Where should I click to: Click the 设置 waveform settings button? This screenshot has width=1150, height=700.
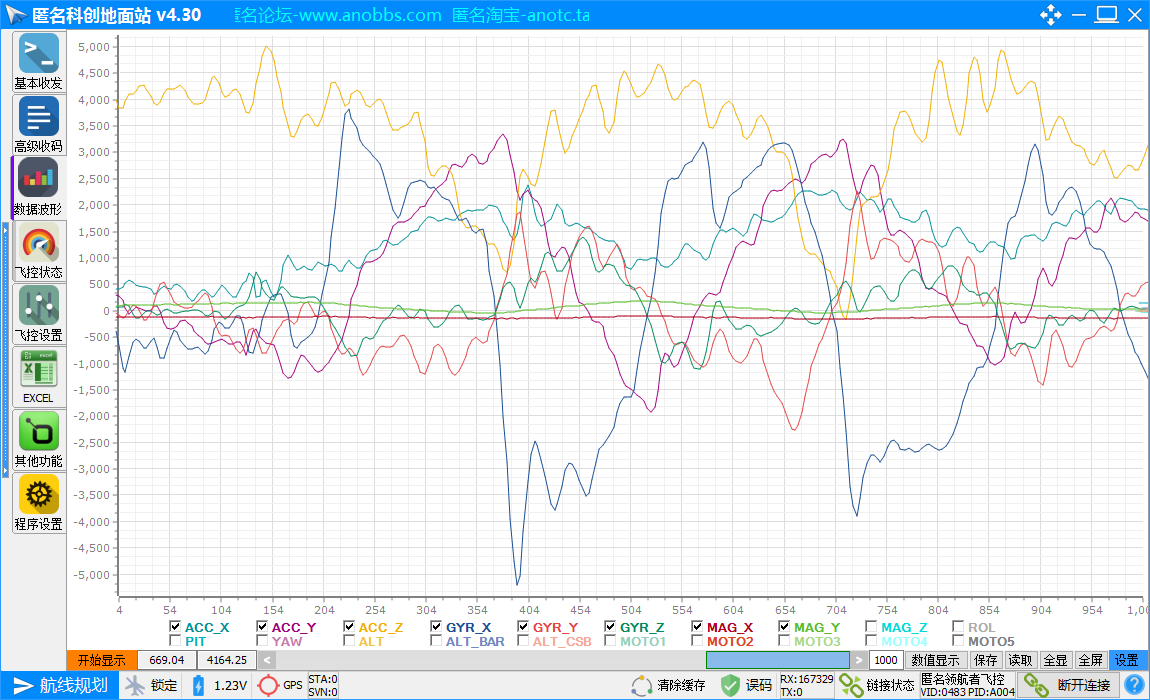(1127, 660)
